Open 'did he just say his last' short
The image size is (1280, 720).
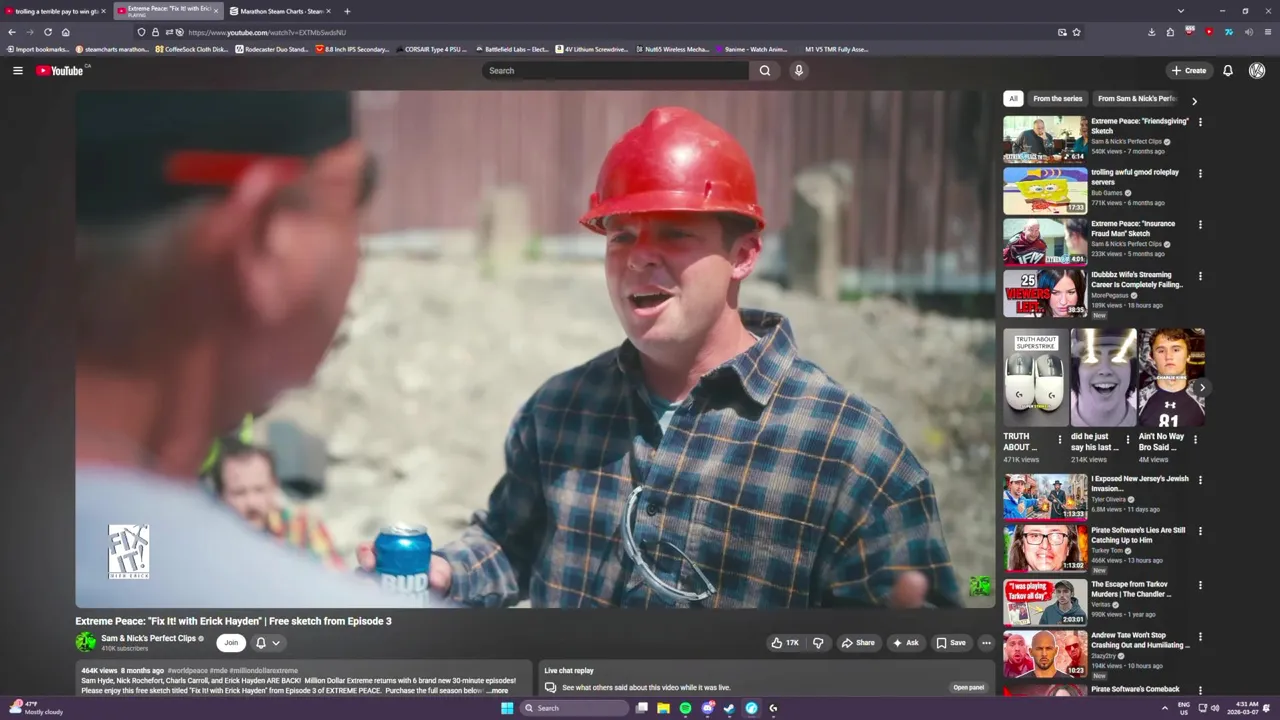point(1103,378)
